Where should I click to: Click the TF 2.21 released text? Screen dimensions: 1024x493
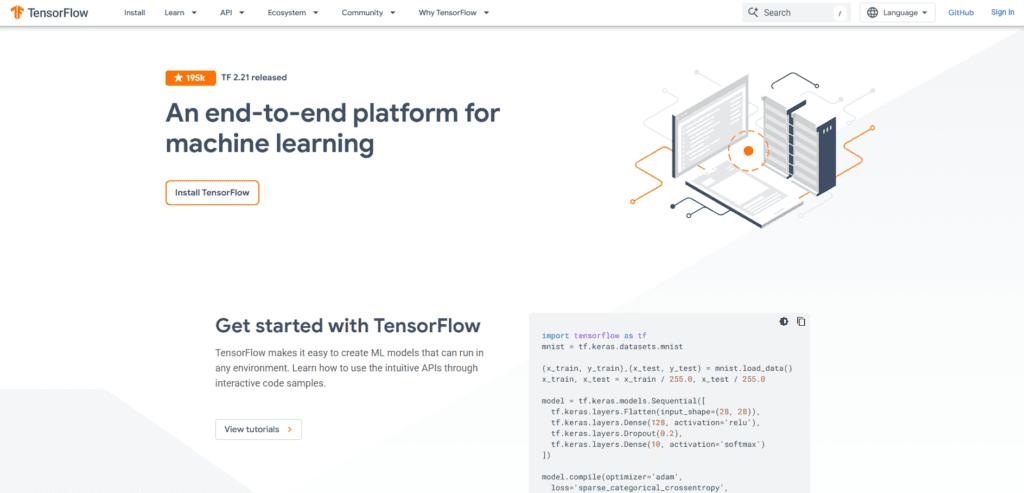click(254, 78)
